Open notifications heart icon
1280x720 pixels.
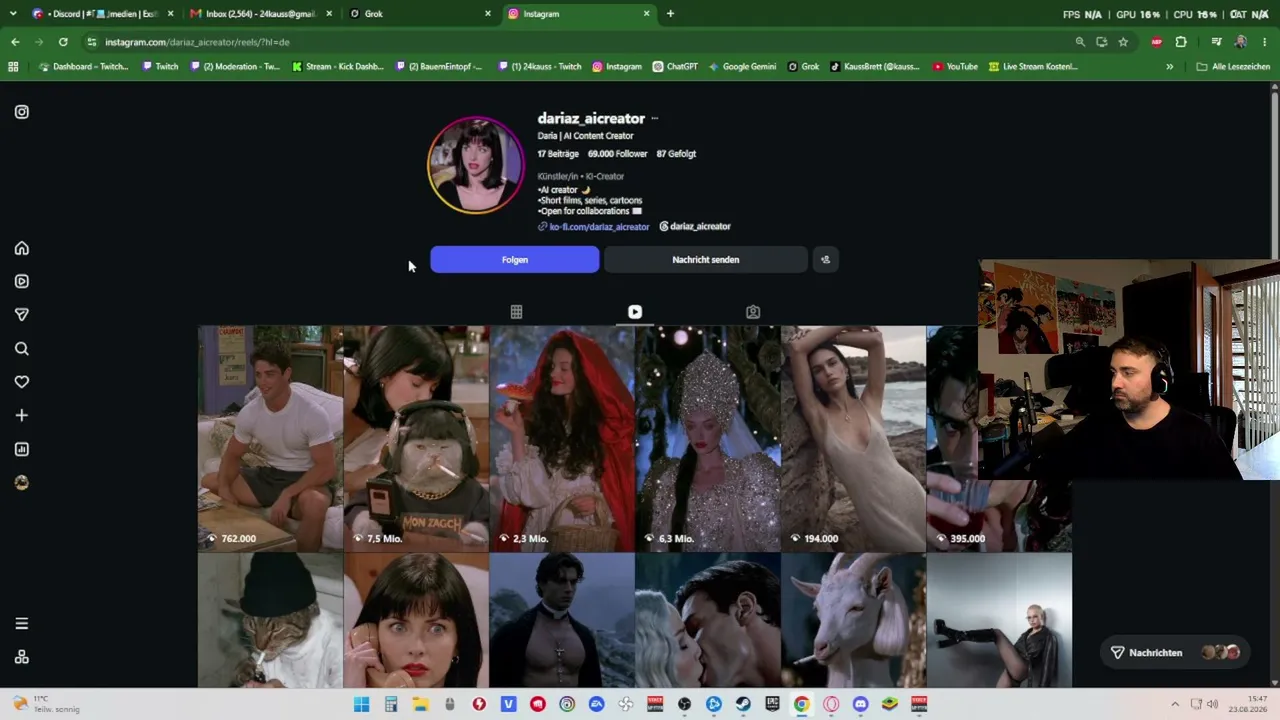pos(22,382)
